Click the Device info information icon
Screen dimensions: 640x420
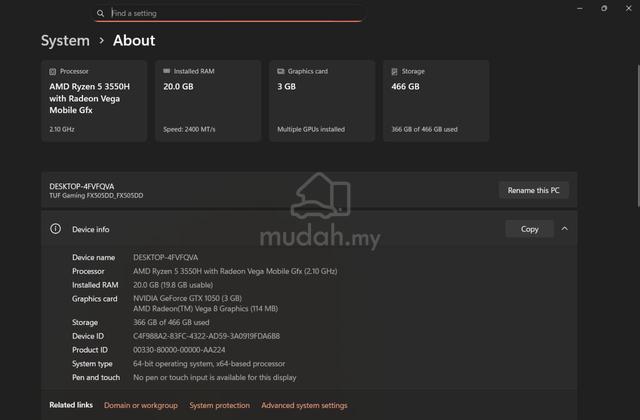(56, 229)
